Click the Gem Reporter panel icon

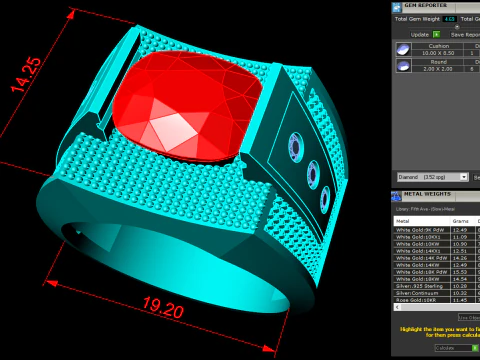(396, 7)
